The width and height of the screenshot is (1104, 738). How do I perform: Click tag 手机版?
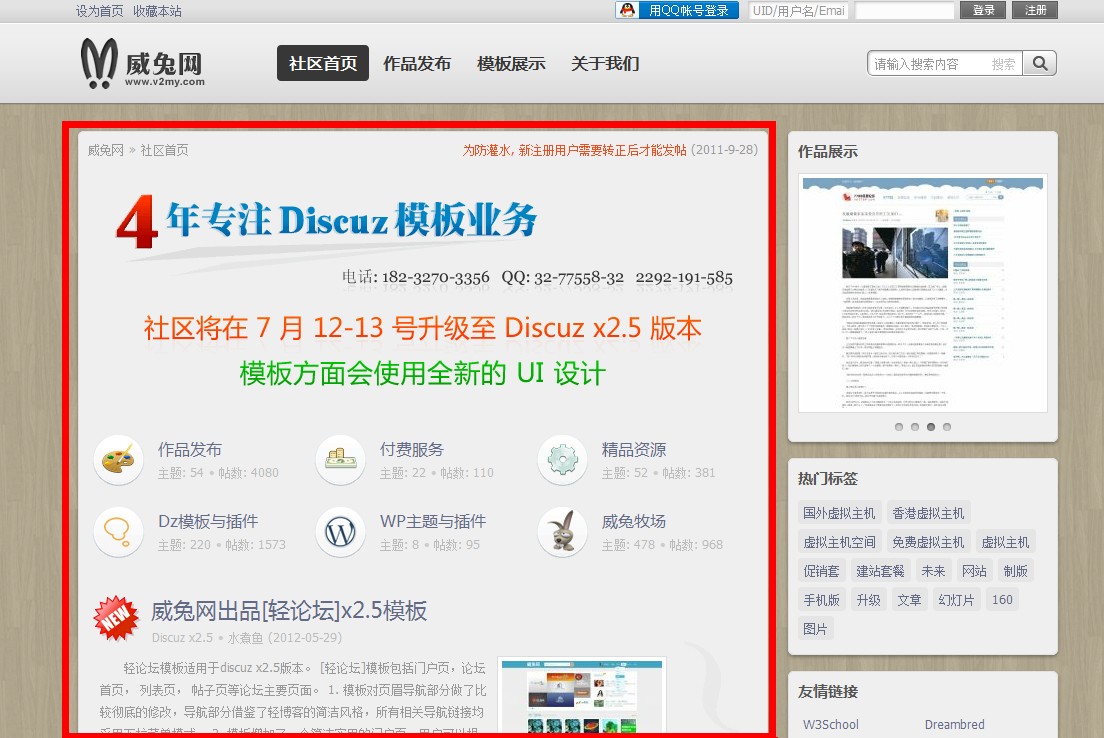821,599
